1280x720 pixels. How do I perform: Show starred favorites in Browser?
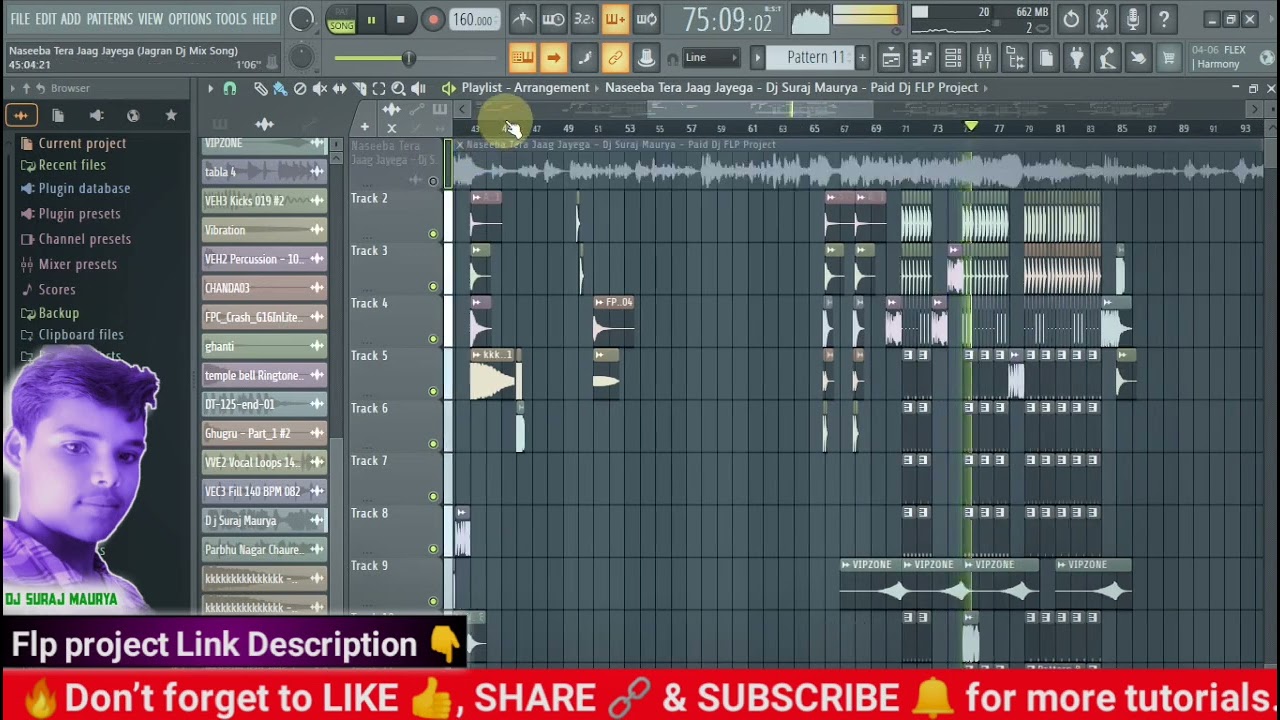coord(171,116)
